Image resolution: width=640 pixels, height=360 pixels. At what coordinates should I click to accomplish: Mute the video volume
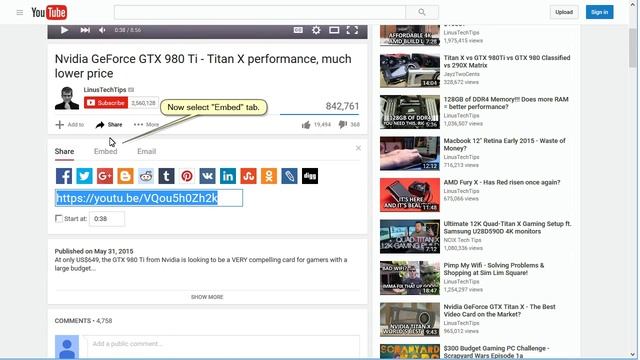tap(102, 30)
